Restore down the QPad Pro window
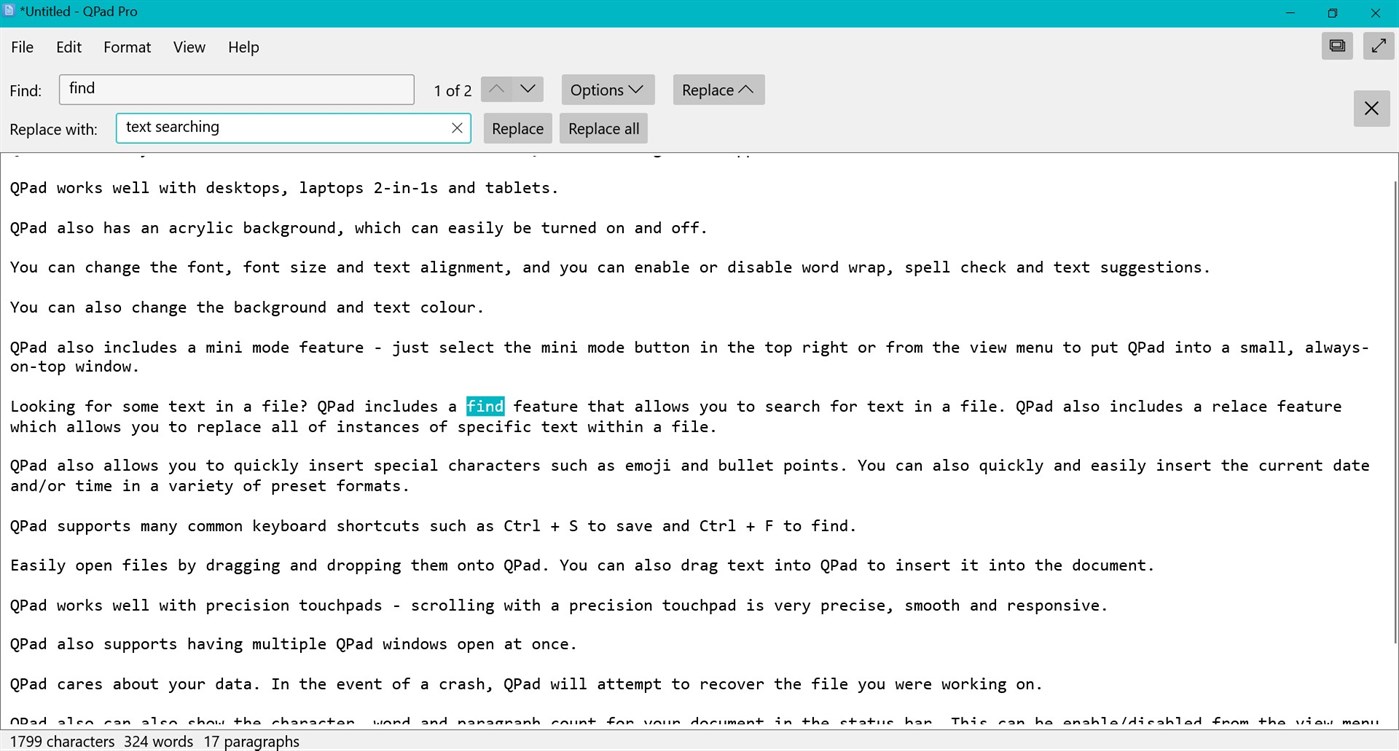The width and height of the screenshot is (1399, 751). pyautogui.click(x=1332, y=13)
